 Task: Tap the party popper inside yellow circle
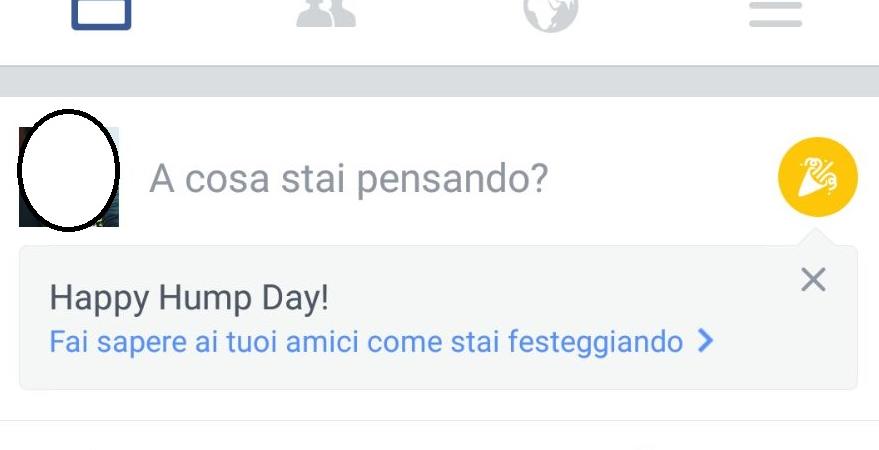point(818,177)
